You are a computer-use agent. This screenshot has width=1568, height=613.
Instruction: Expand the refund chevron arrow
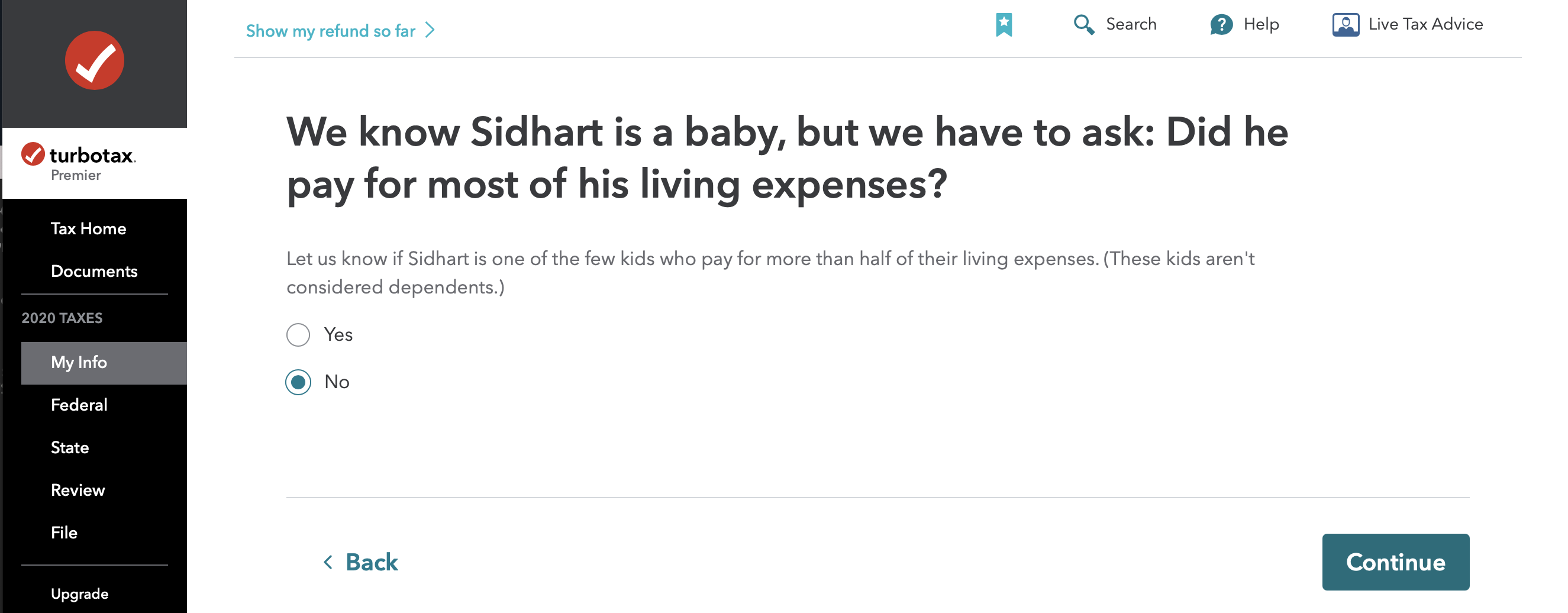point(430,30)
